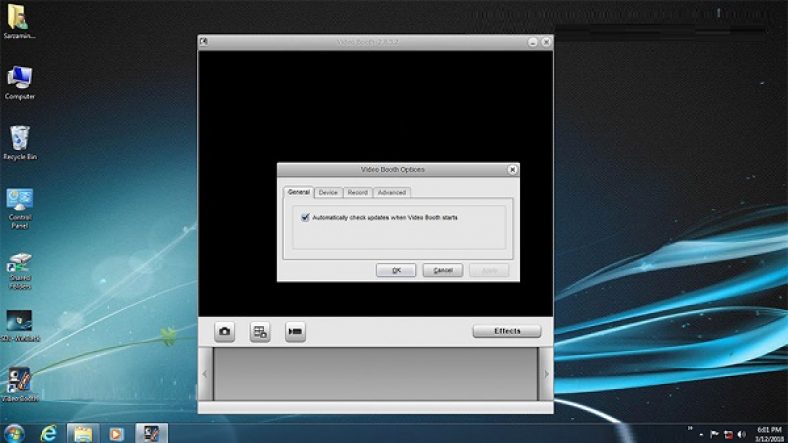Viewport: 788px width, 443px height.
Task: Select the Control Panel desktop icon
Action: click(20, 208)
